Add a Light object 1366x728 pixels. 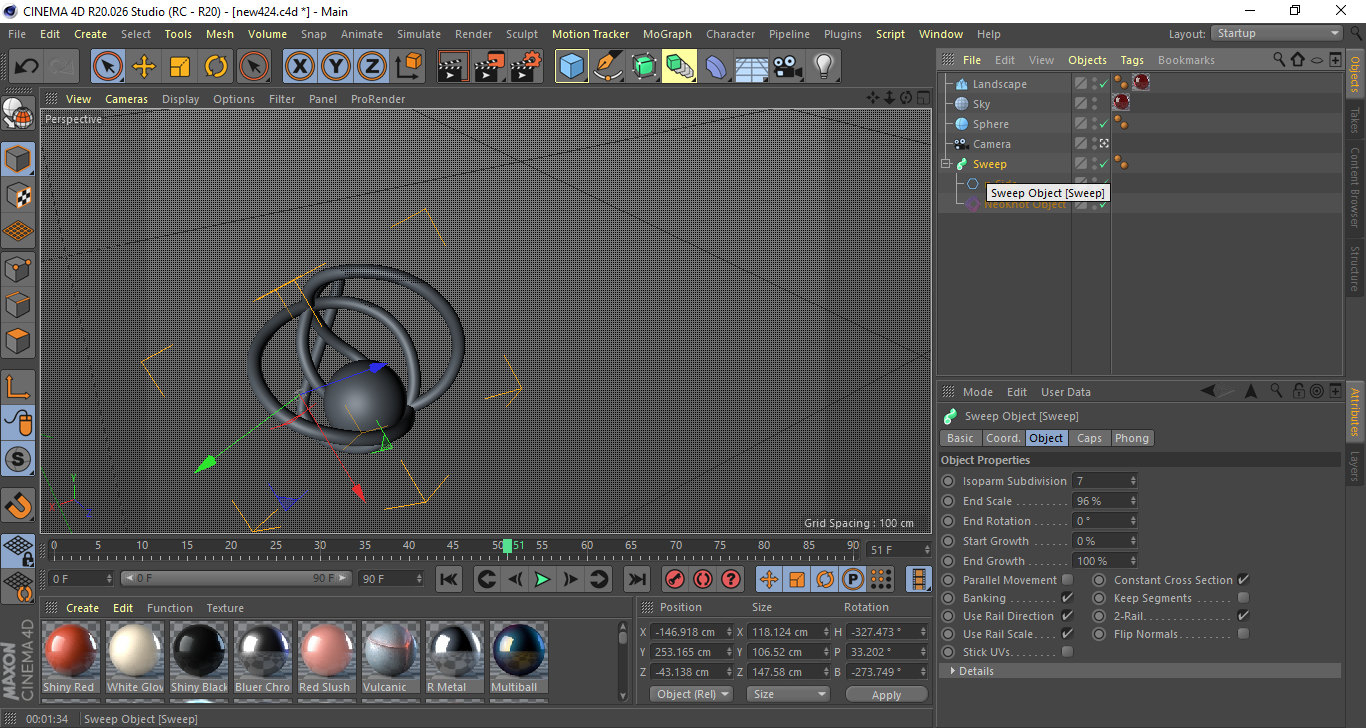click(824, 67)
